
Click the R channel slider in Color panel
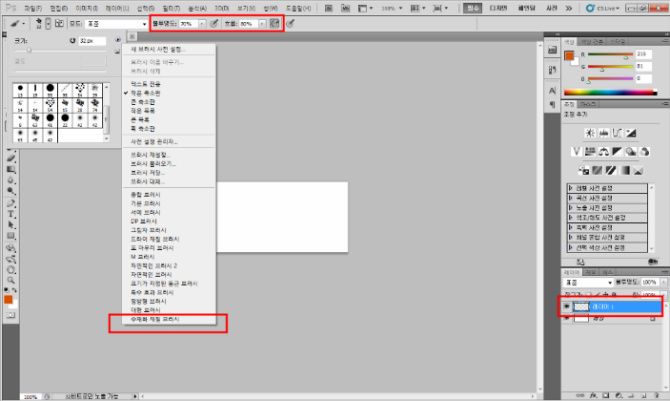tap(610, 54)
